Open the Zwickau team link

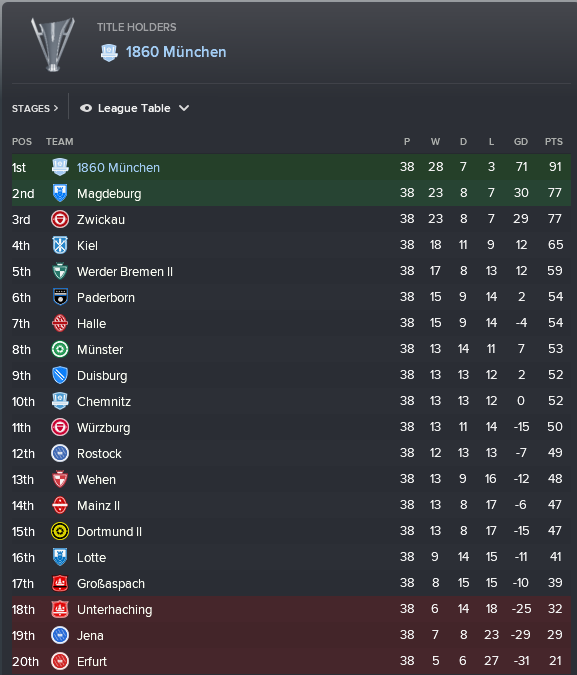(x=101, y=220)
